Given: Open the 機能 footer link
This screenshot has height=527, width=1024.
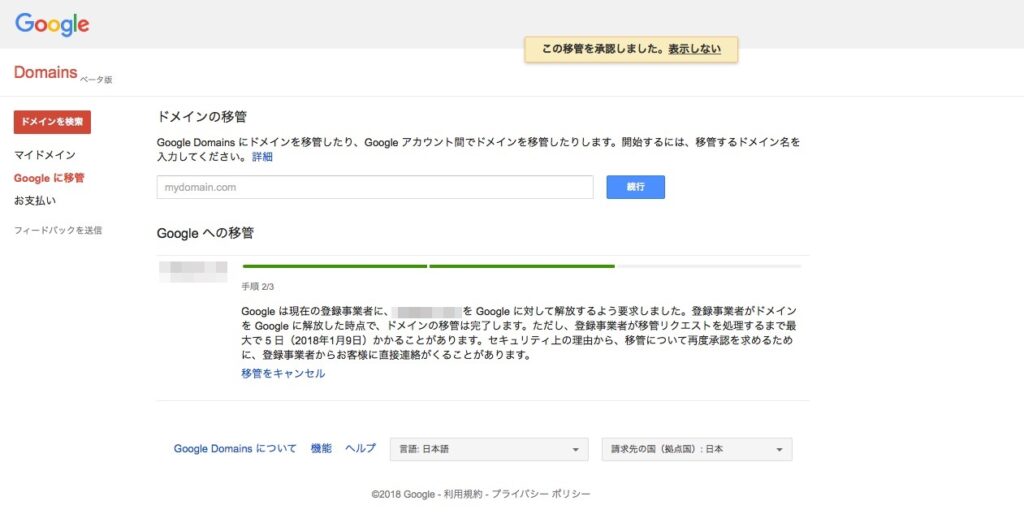Looking at the screenshot, I should click(321, 449).
